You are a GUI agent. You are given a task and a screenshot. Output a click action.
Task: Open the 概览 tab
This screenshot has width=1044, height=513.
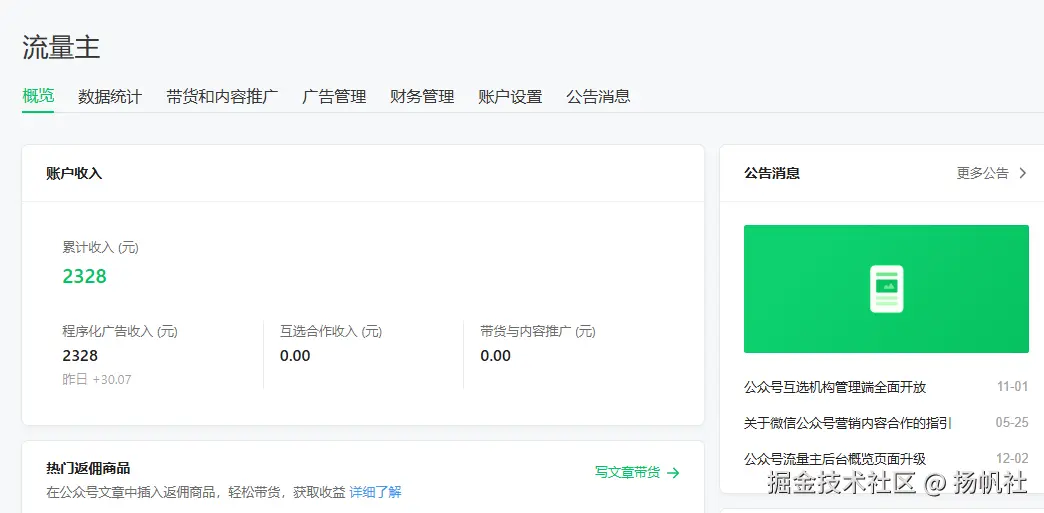coord(38,96)
